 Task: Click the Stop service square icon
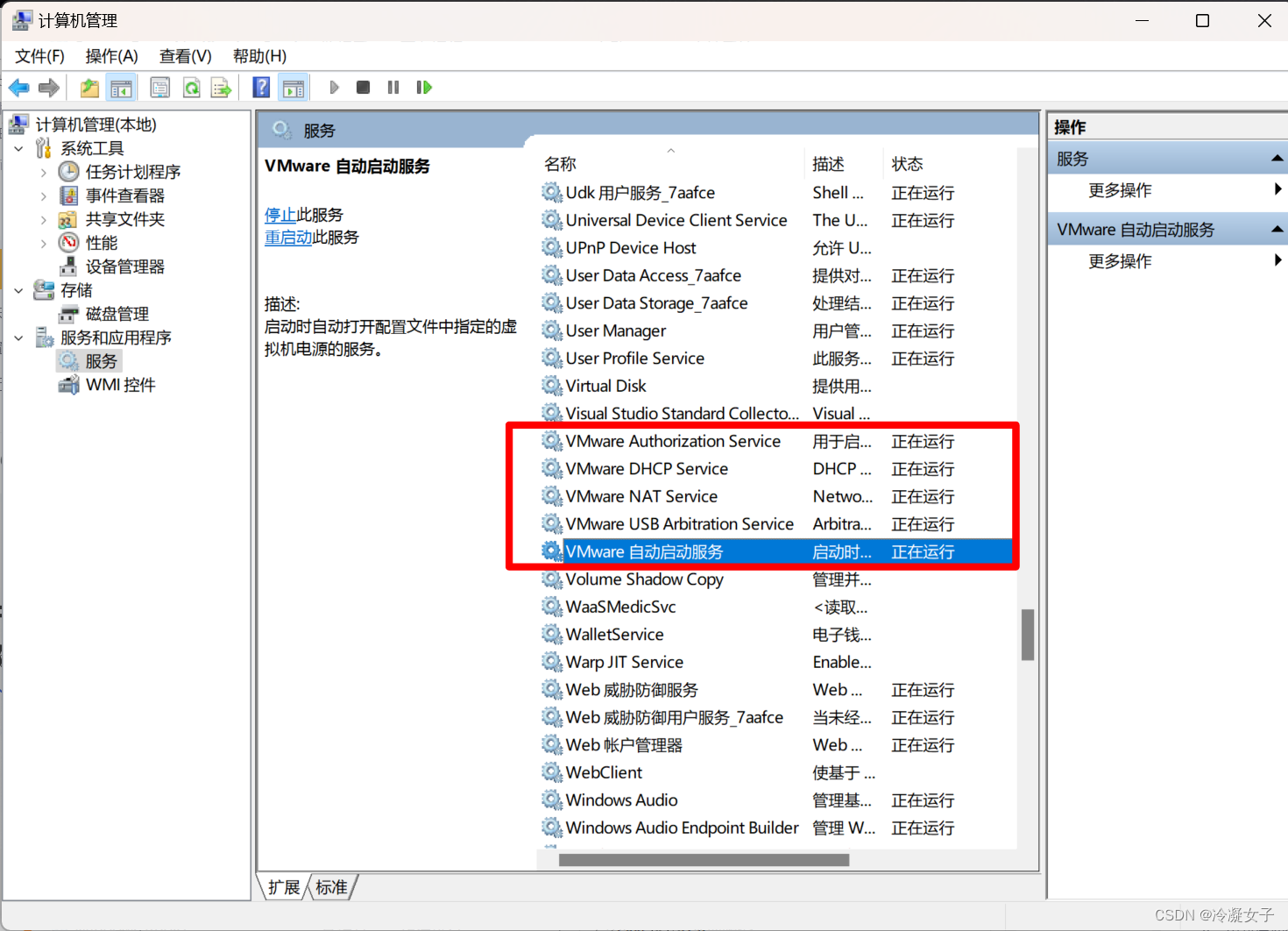pyautogui.click(x=363, y=88)
